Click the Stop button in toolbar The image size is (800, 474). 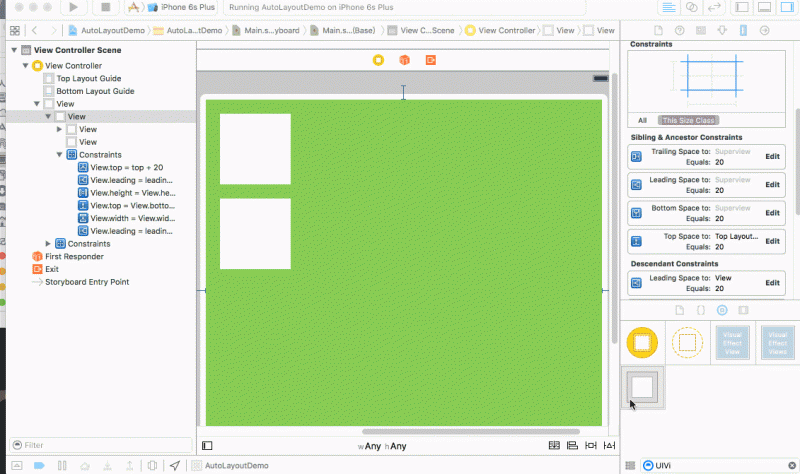[104, 7]
